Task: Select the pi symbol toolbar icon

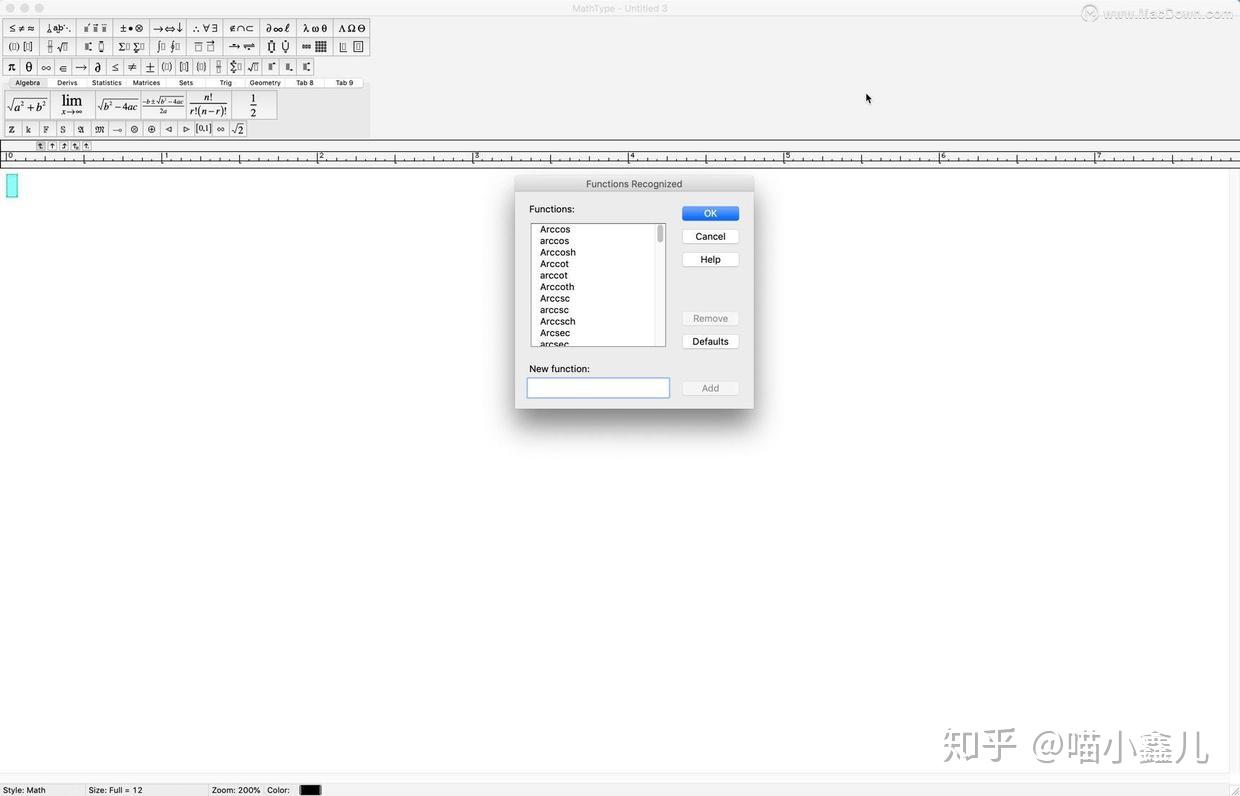Action: pyautogui.click(x=11, y=67)
